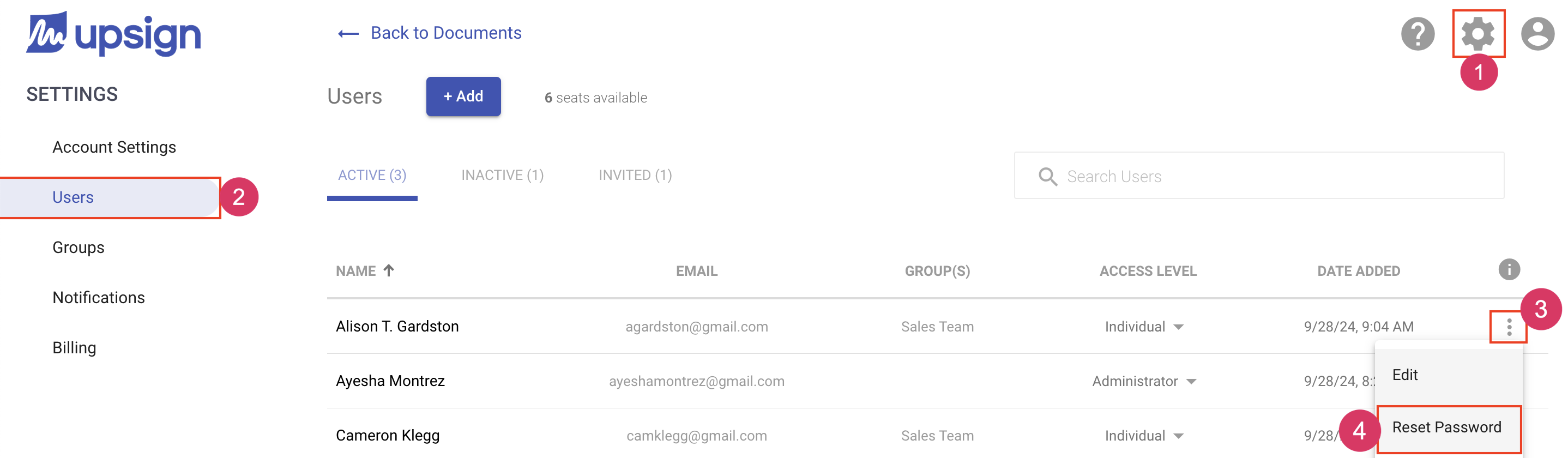Switch to the Inactive (1) tab

click(502, 176)
